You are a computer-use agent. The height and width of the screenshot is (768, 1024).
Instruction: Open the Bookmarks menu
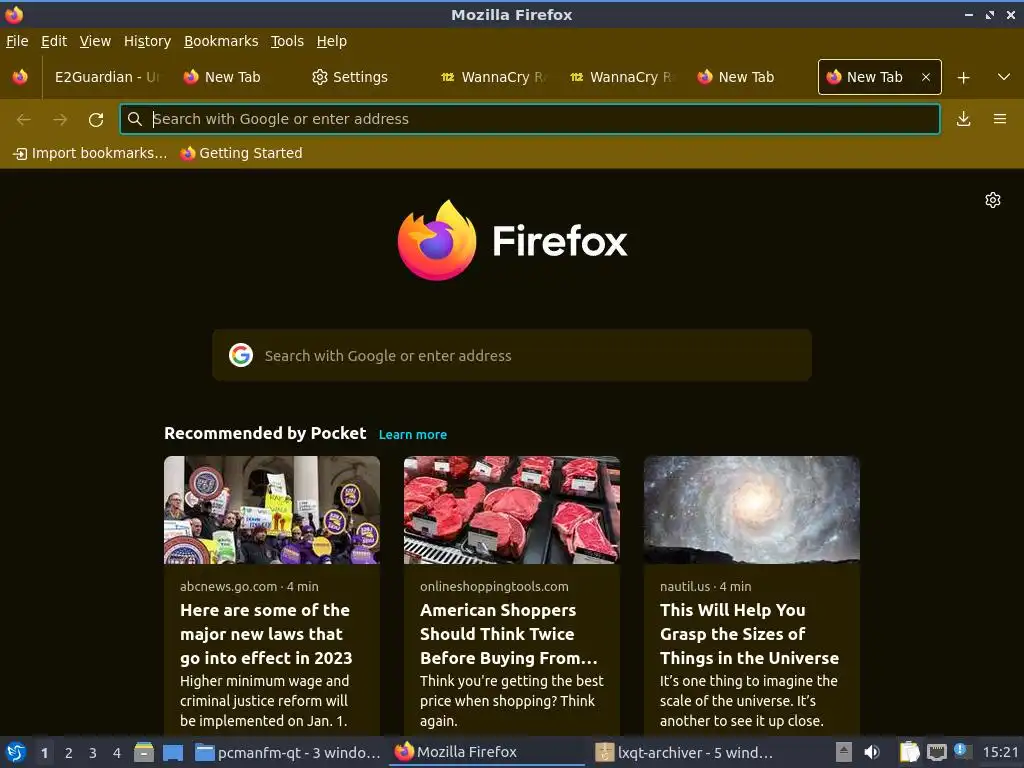221,41
